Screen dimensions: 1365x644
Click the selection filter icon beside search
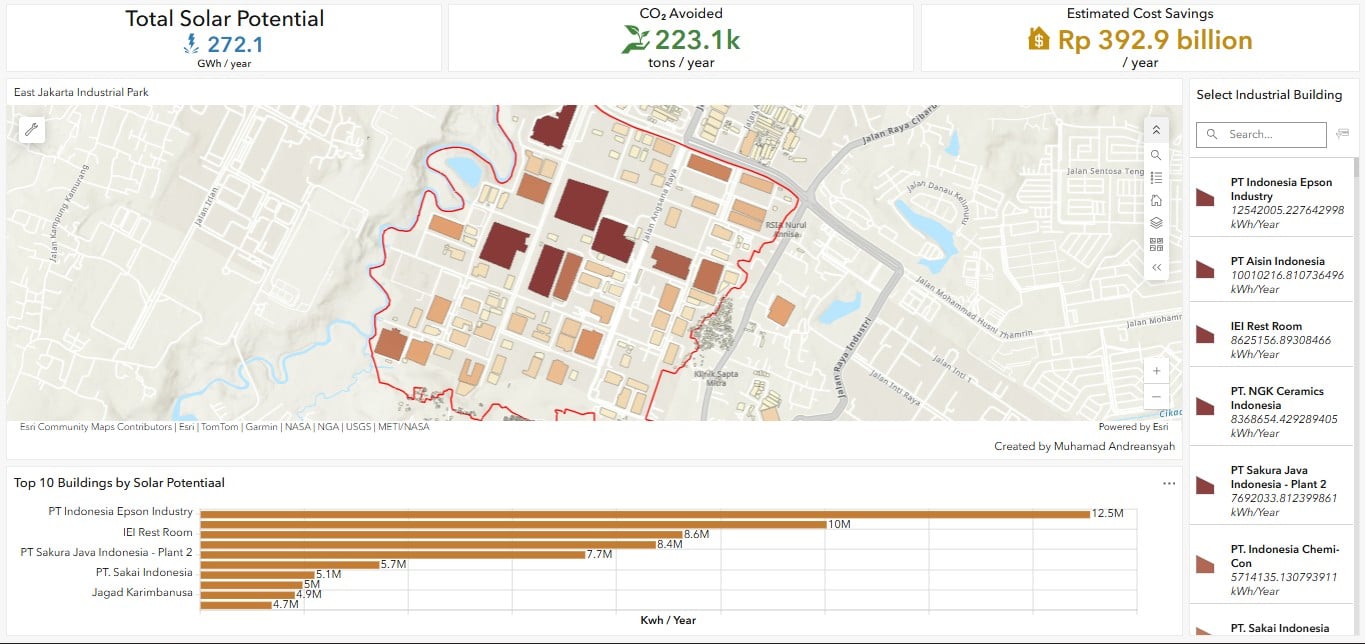point(1342,134)
